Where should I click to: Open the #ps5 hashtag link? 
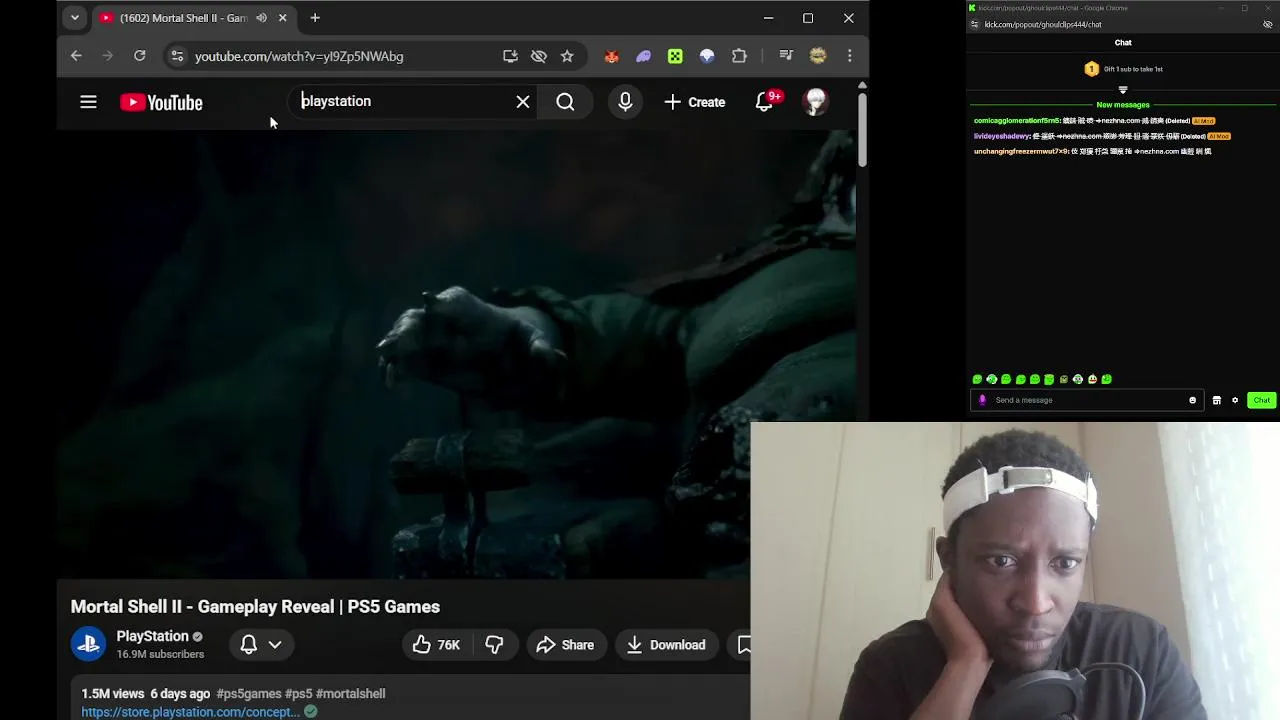tap(299, 693)
